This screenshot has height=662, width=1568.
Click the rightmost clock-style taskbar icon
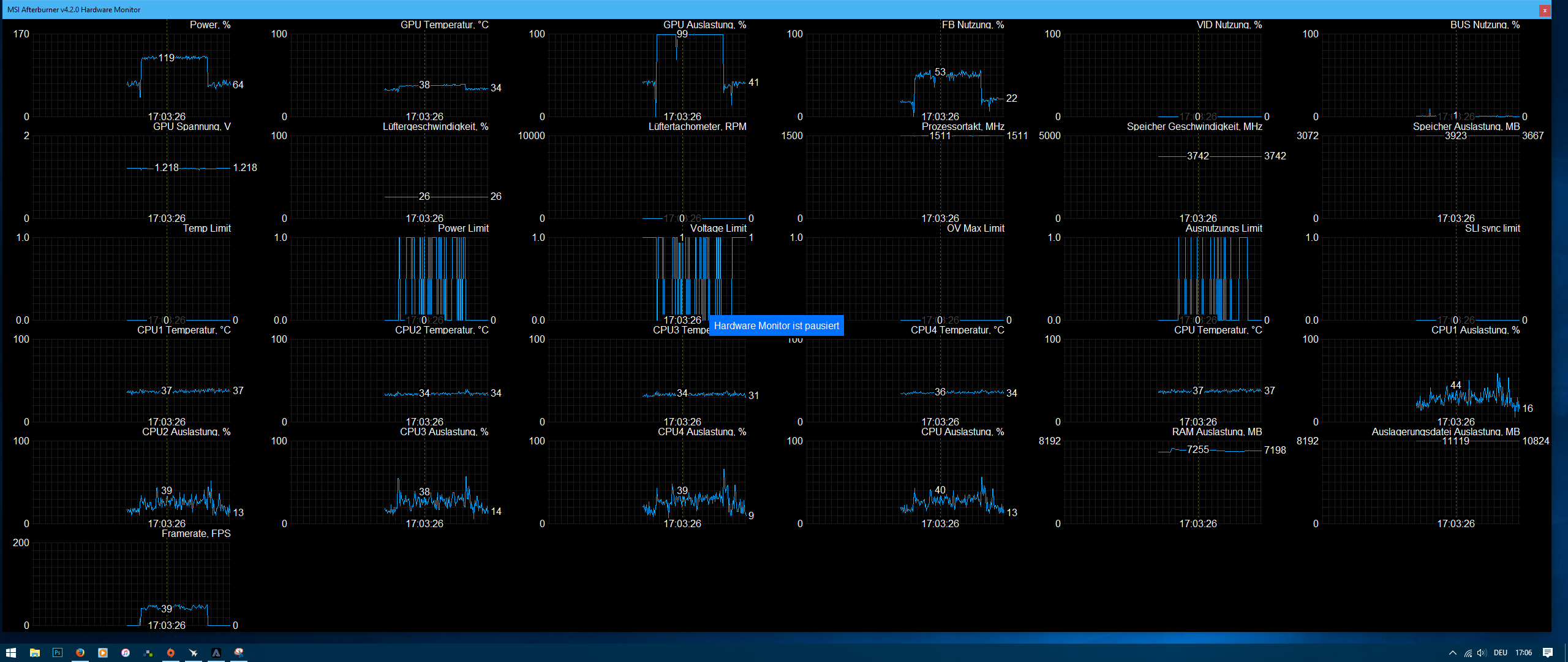point(239,653)
